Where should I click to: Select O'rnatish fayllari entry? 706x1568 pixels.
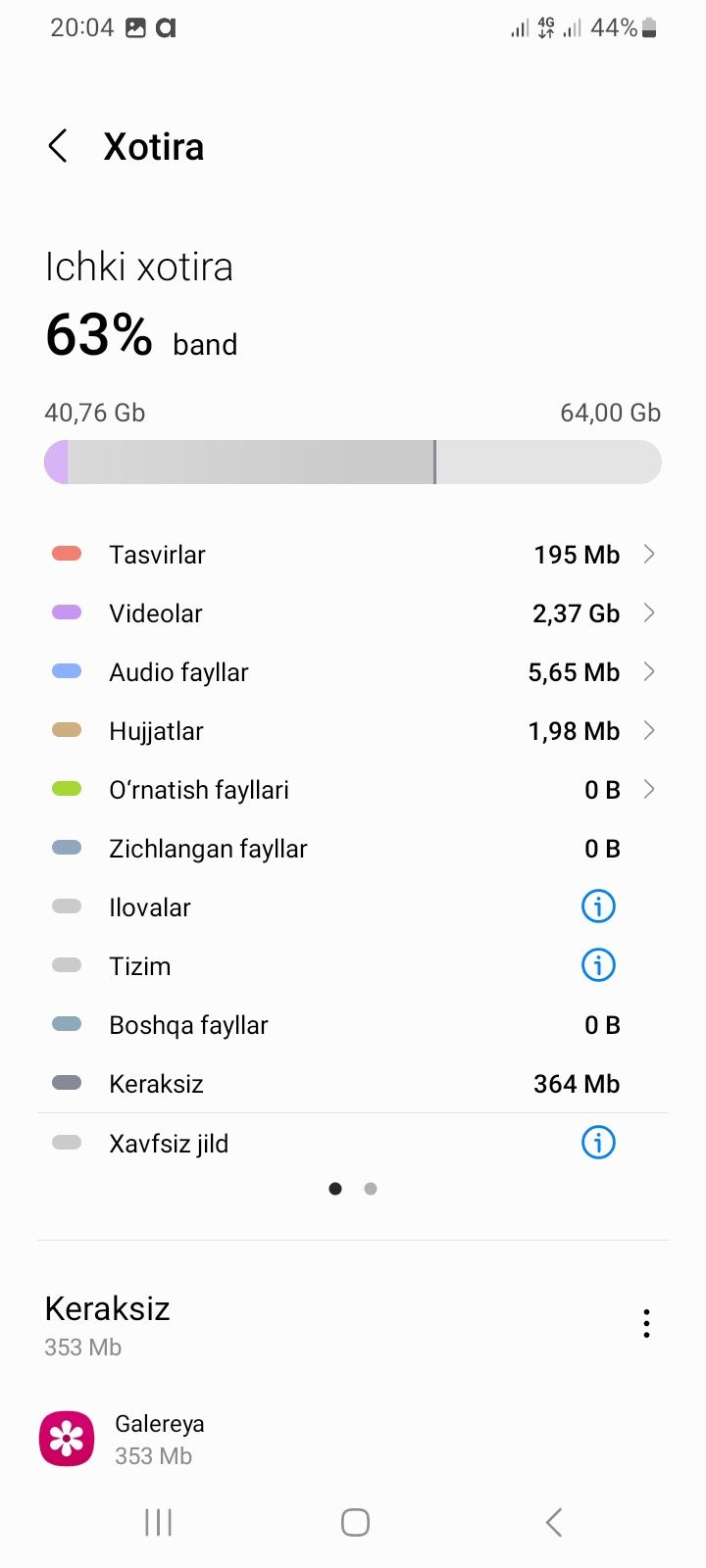point(353,790)
